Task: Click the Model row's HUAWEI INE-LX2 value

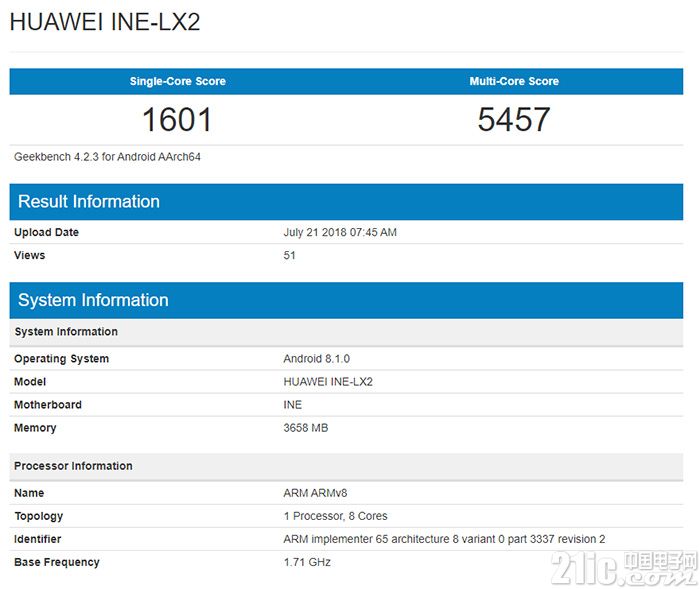Action: point(328,381)
